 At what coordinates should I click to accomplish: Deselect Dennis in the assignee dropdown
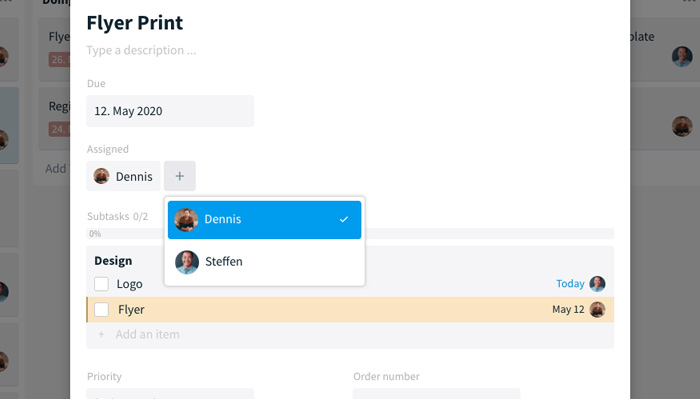tap(264, 220)
